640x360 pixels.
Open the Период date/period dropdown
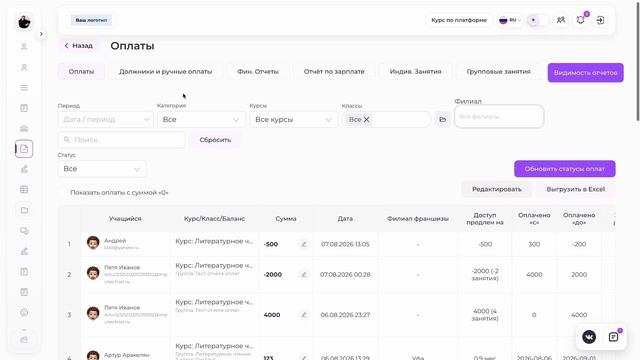coord(105,120)
